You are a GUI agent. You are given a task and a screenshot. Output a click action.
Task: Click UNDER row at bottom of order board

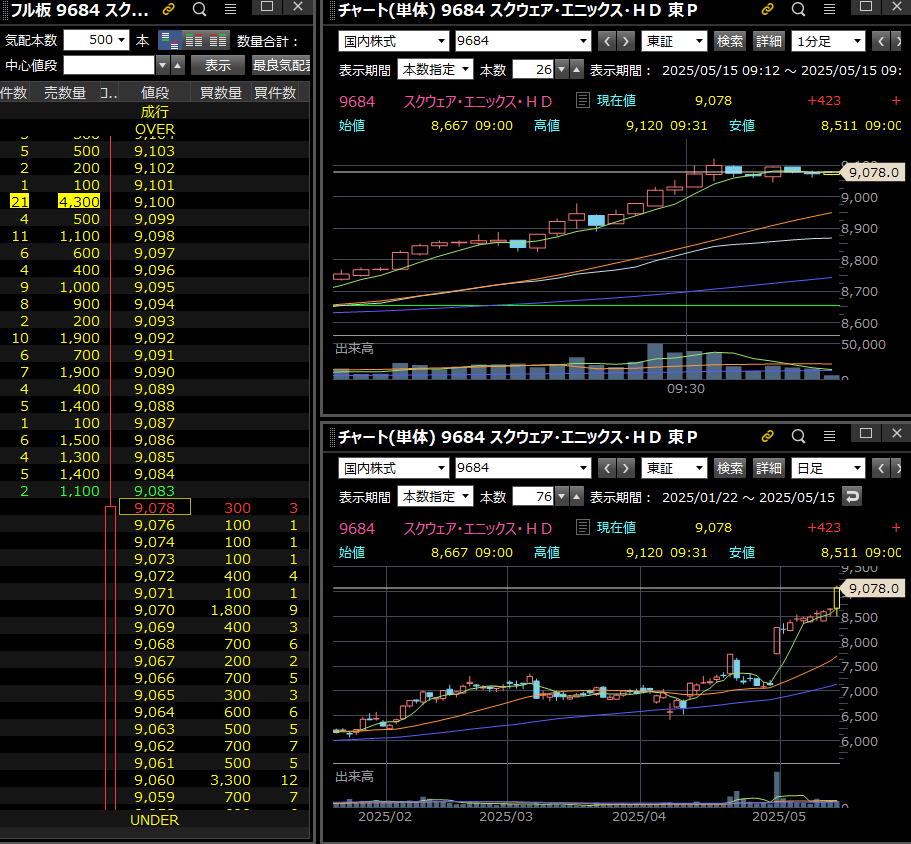coord(155,820)
